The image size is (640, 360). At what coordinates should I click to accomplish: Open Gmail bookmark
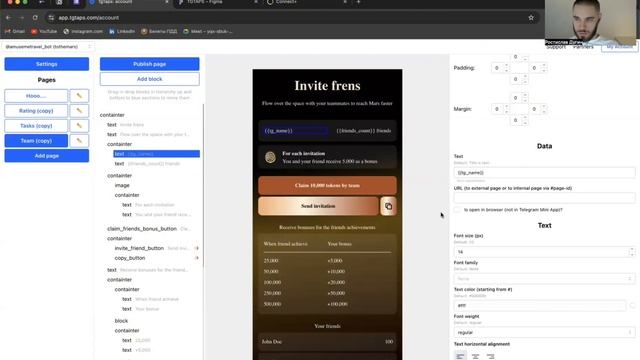[x=15, y=31]
